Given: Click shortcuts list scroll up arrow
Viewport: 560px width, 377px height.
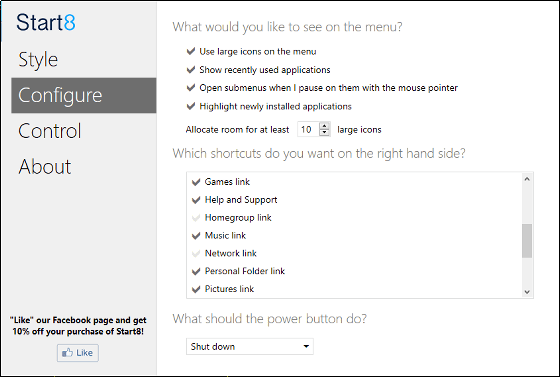Looking at the screenshot, I should pos(527,179).
